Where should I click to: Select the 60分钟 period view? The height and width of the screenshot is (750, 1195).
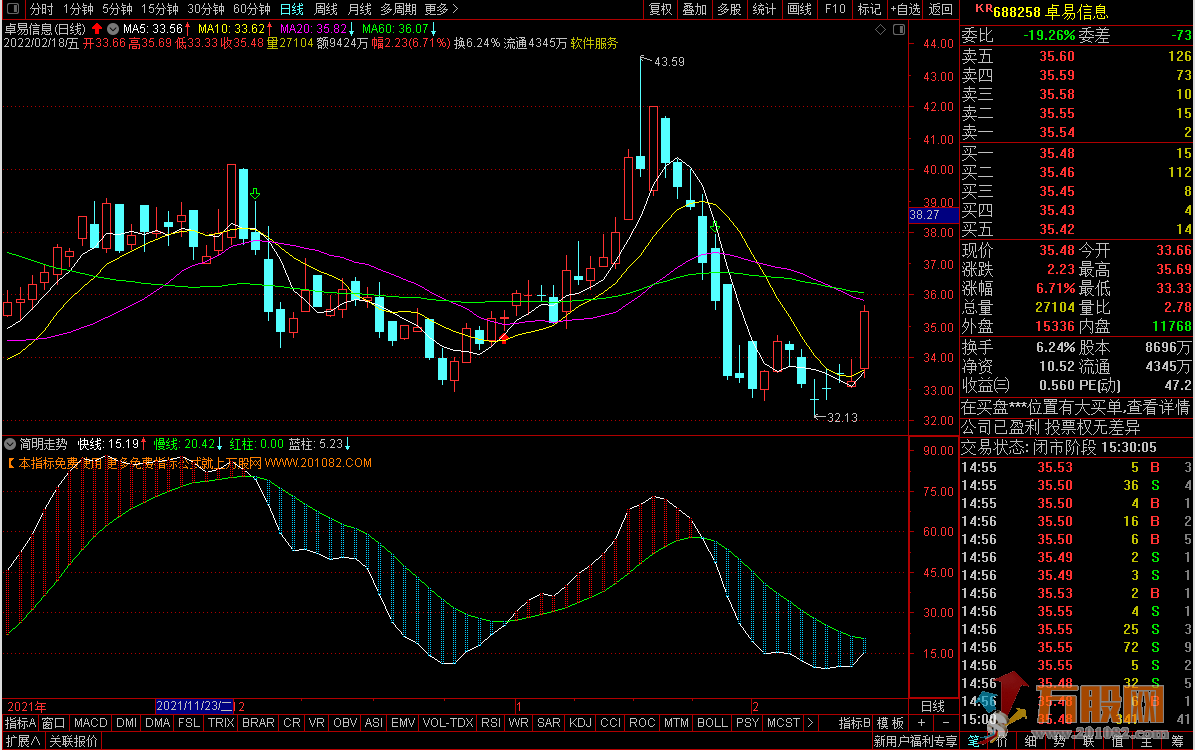click(251, 9)
